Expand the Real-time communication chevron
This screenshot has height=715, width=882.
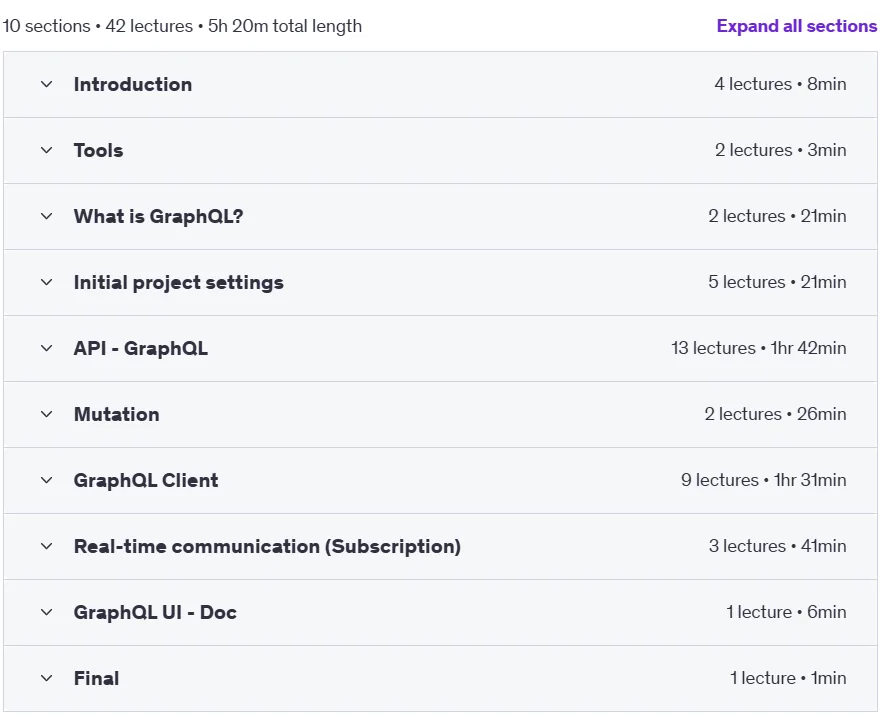tap(47, 546)
